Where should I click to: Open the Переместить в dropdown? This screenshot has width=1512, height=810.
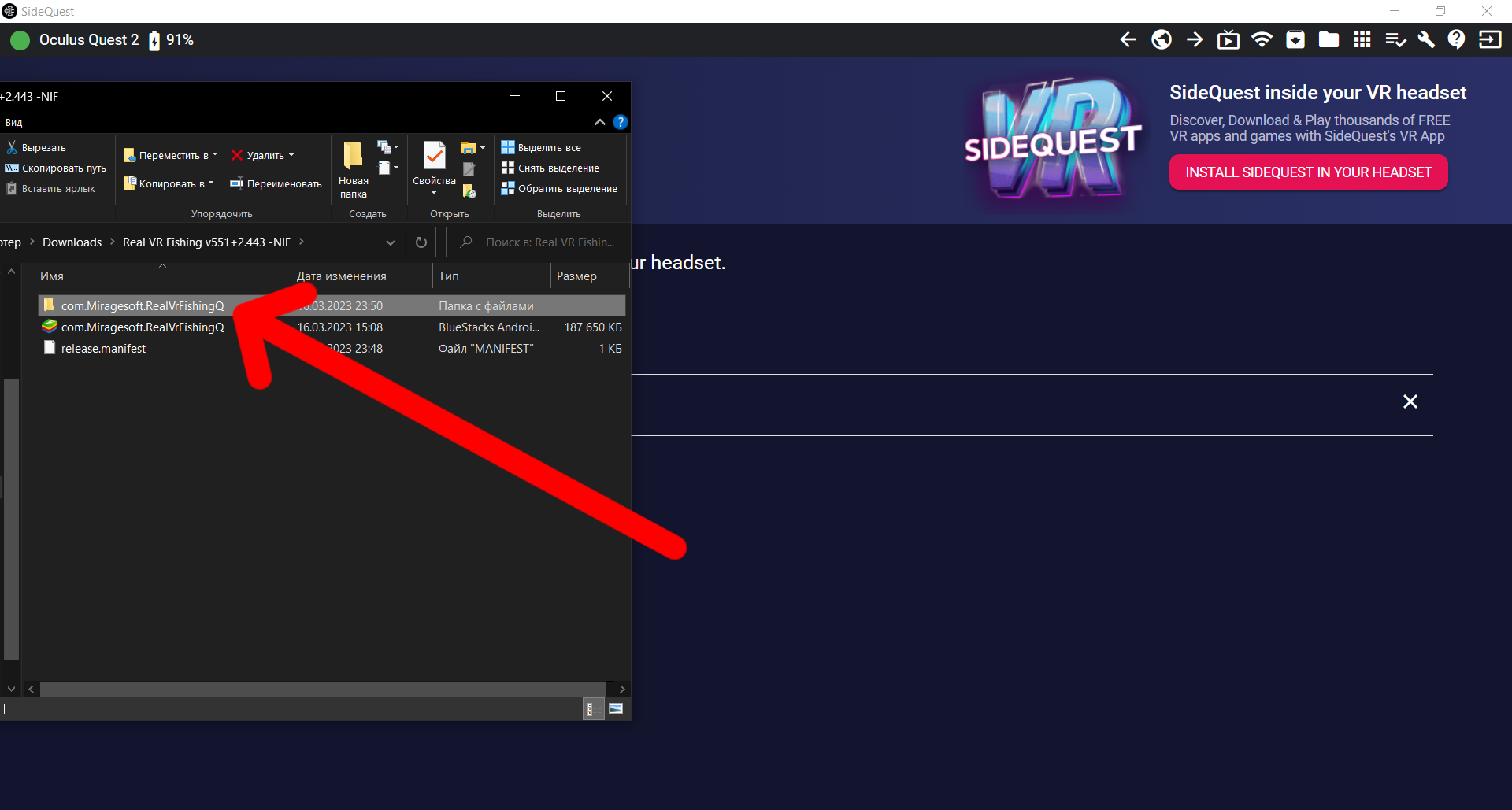pos(171,156)
